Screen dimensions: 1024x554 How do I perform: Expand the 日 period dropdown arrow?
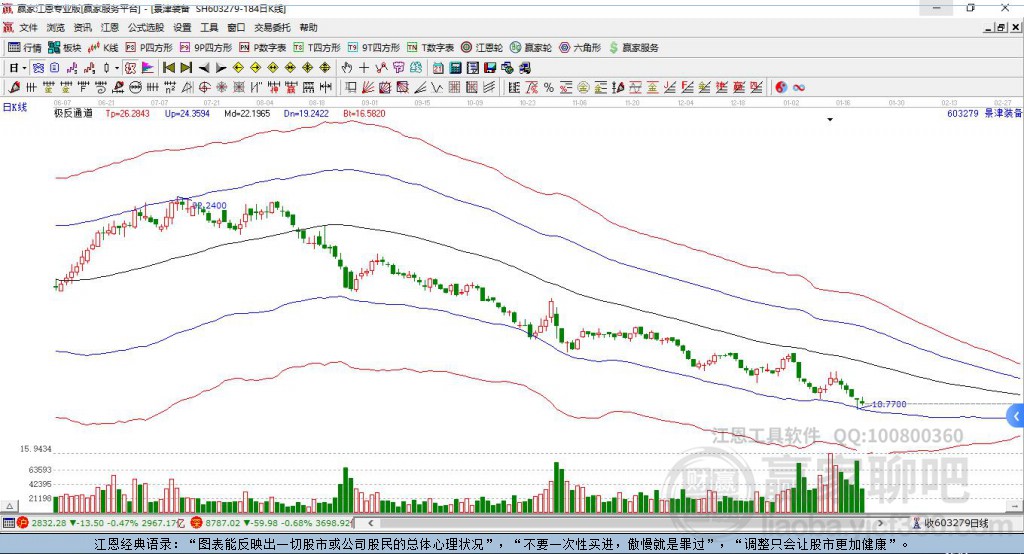coord(24,68)
